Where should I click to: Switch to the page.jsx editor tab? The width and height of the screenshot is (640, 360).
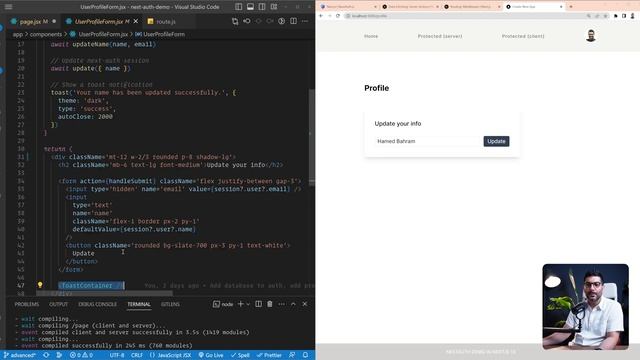pyautogui.click(x=33, y=21)
